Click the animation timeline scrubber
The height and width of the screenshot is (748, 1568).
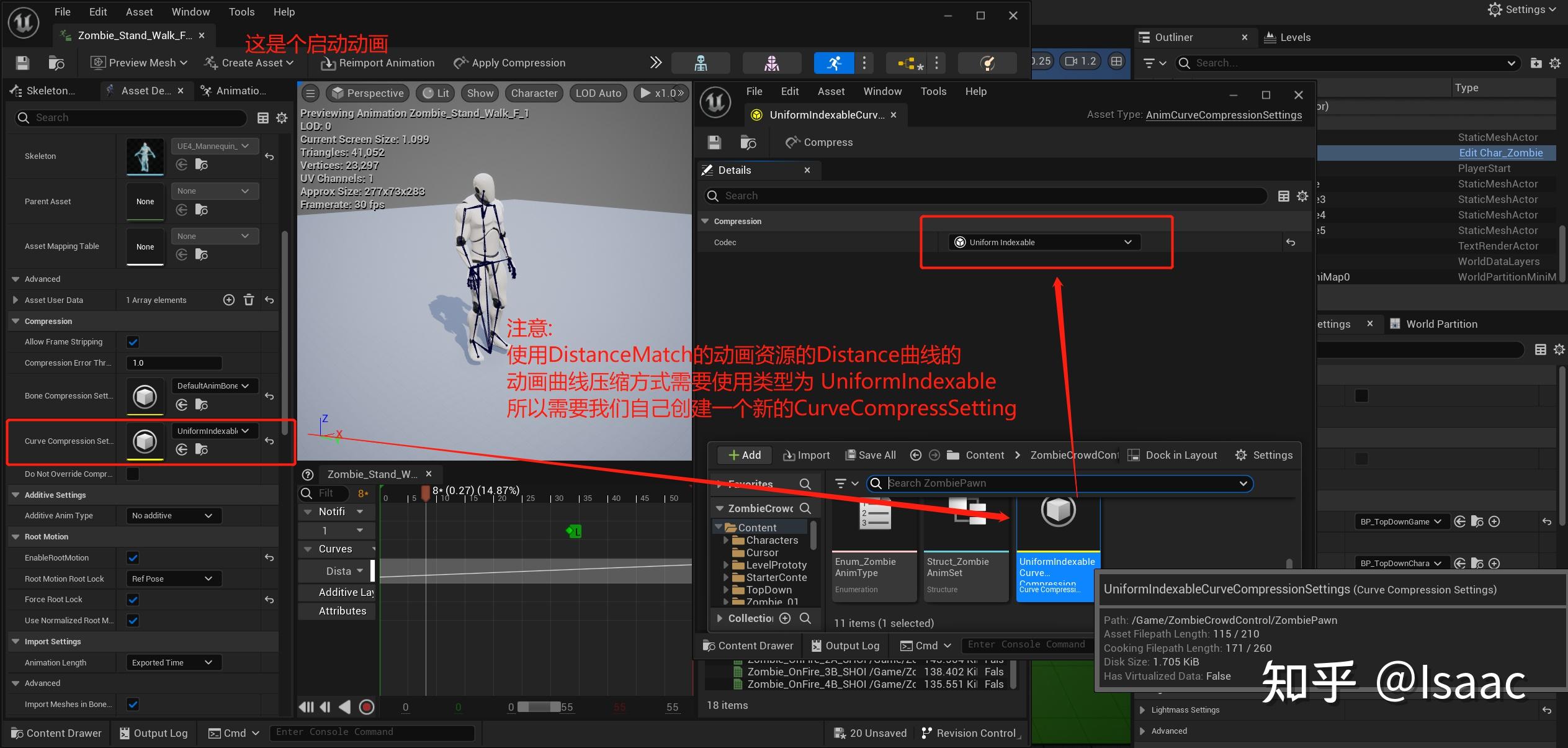[x=426, y=493]
